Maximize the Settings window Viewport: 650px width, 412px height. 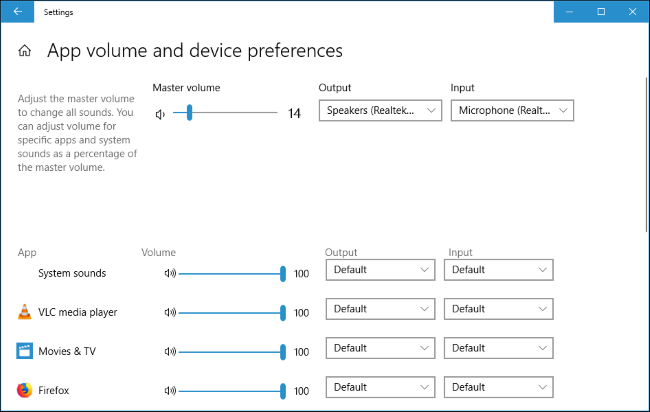[601, 12]
